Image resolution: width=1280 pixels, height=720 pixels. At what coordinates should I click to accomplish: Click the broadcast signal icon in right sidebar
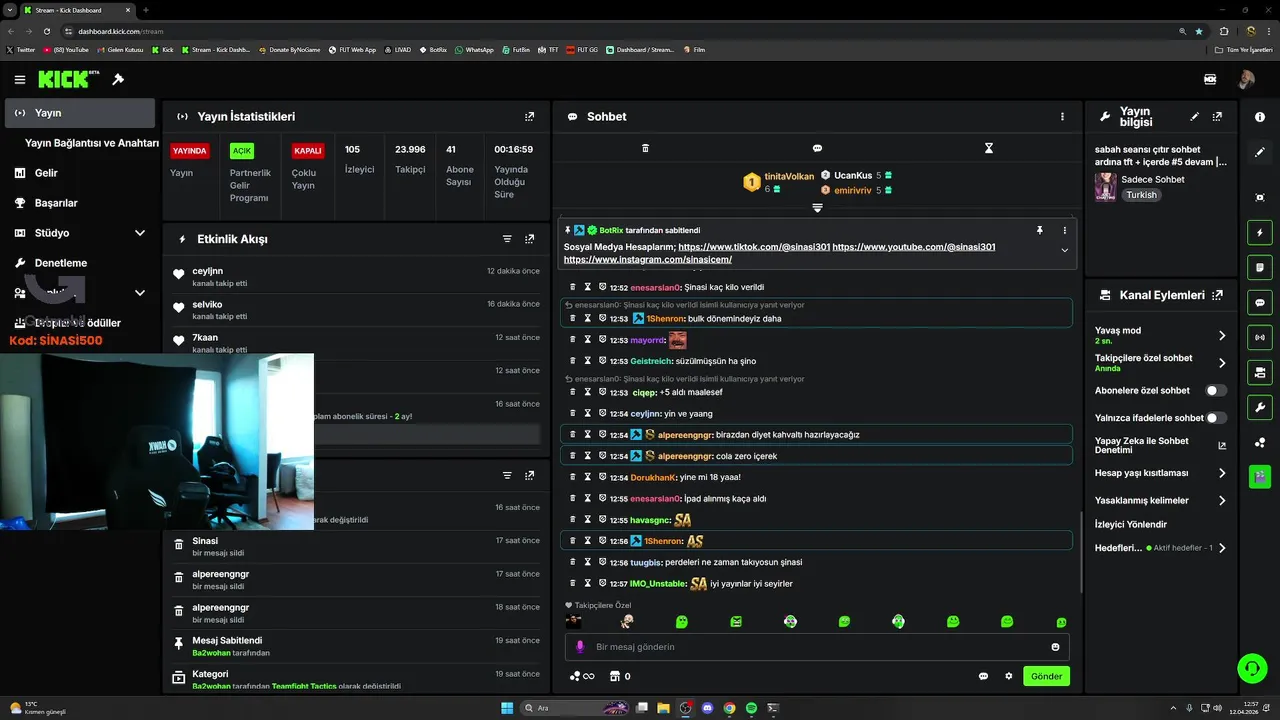(1260, 338)
